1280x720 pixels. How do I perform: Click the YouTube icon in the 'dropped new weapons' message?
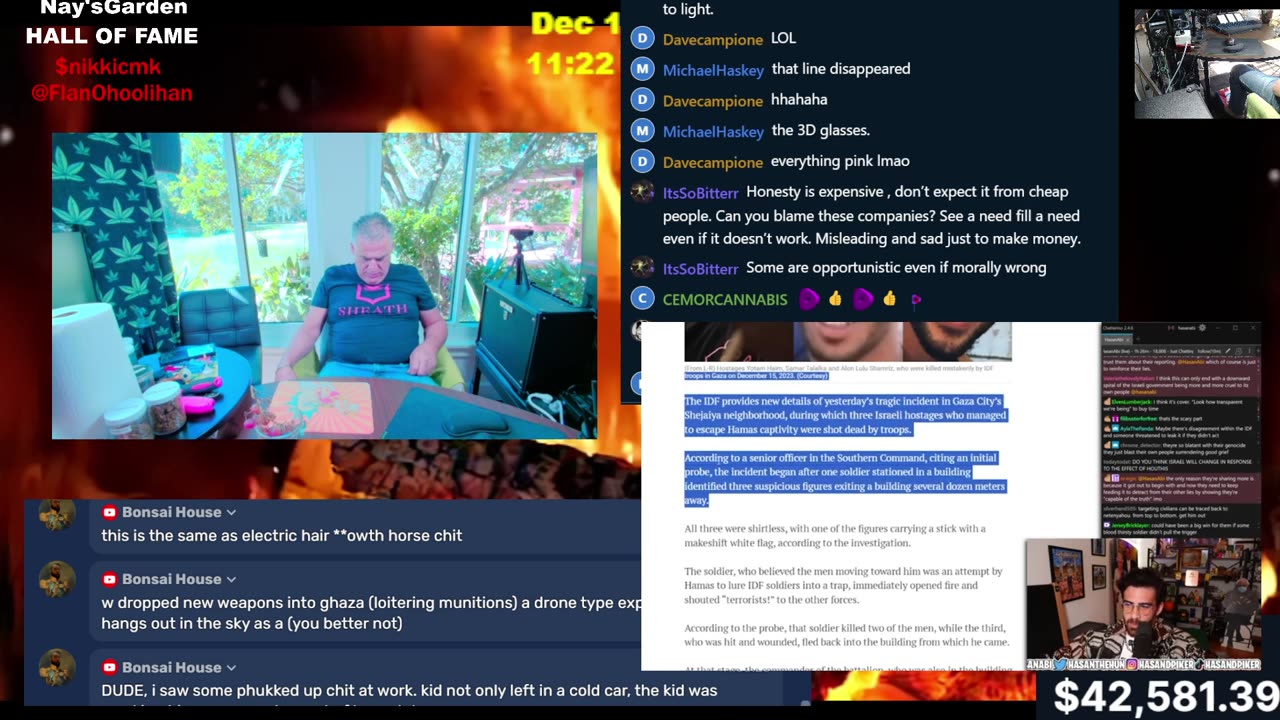[x=110, y=579]
